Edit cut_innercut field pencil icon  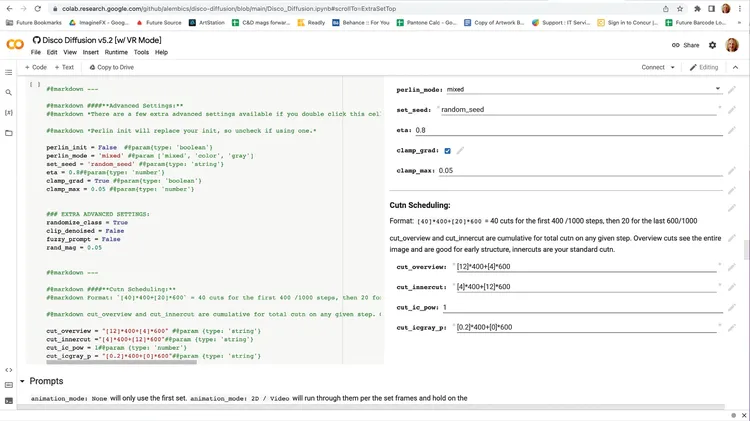coord(732,287)
